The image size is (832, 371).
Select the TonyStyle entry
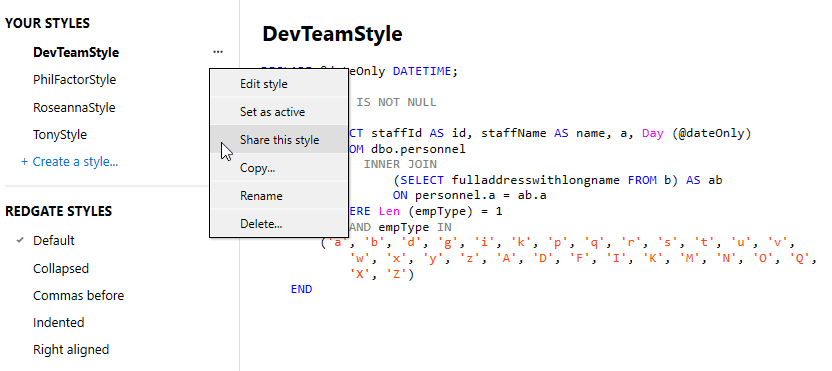click(x=60, y=135)
